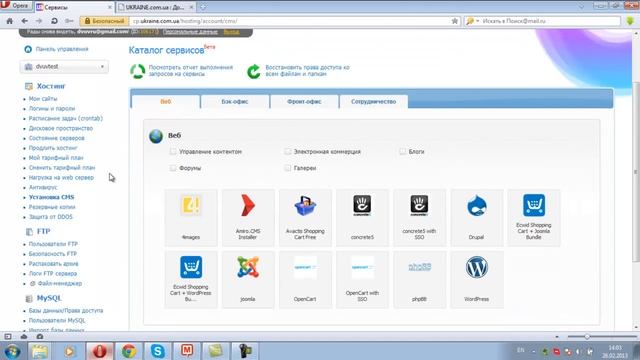Select the WordPress icon

coord(476,267)
